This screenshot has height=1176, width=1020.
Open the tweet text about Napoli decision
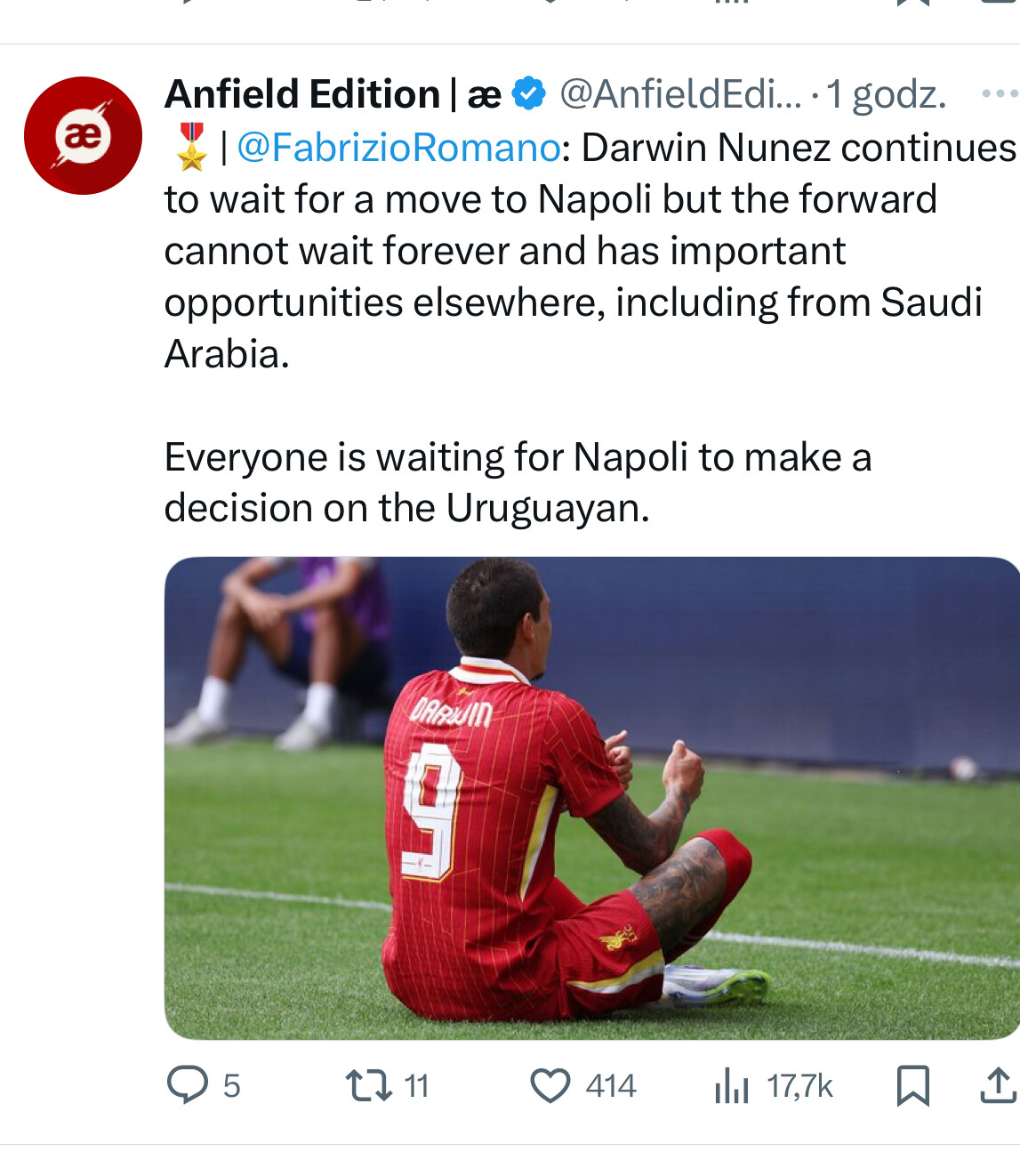click(x=518, y=482)
